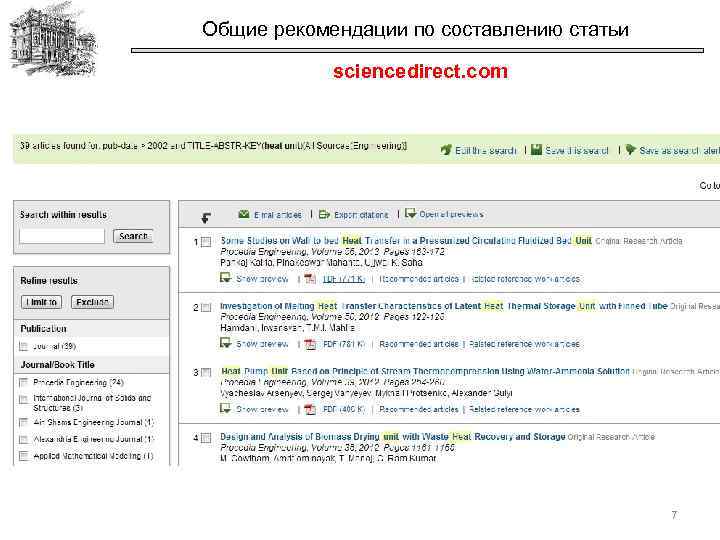Image resolution: width=720 pixels, height=540 pixels.
Task: Click the Search button in Search within results
Action: 133,236
